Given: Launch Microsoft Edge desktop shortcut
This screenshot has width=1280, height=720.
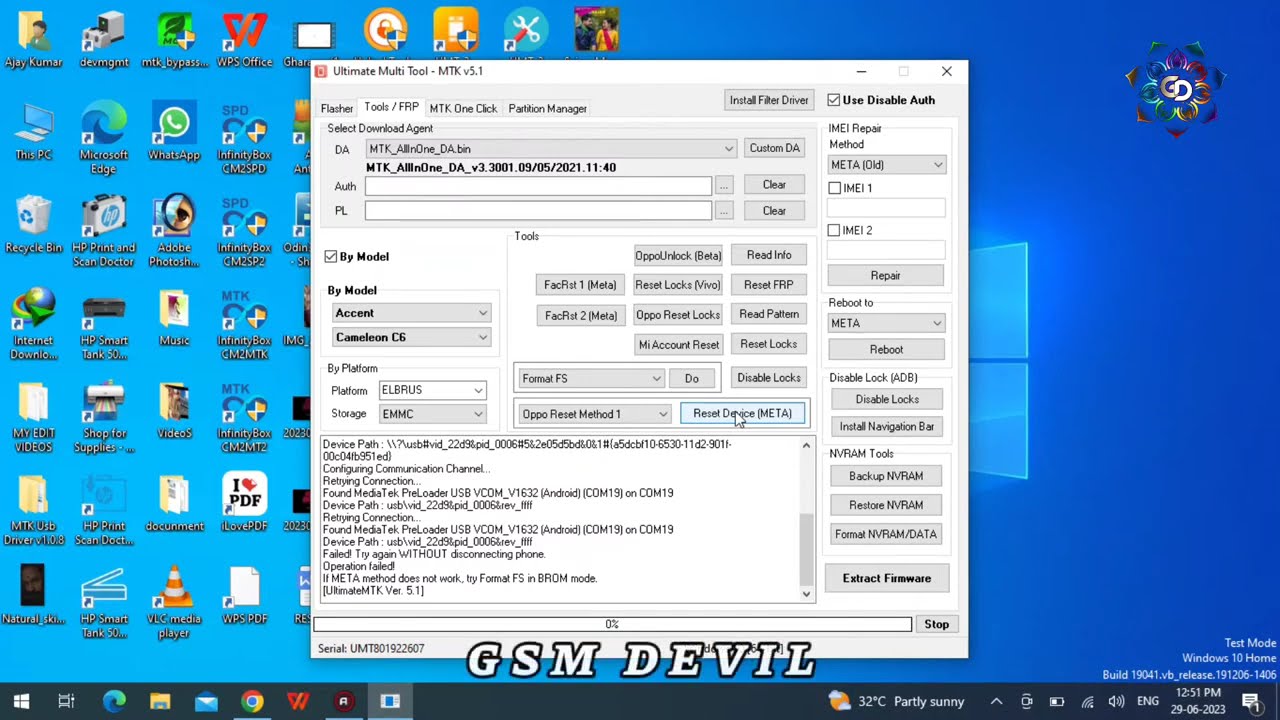Looking at the screenshot, I should (x=103, y=138).
